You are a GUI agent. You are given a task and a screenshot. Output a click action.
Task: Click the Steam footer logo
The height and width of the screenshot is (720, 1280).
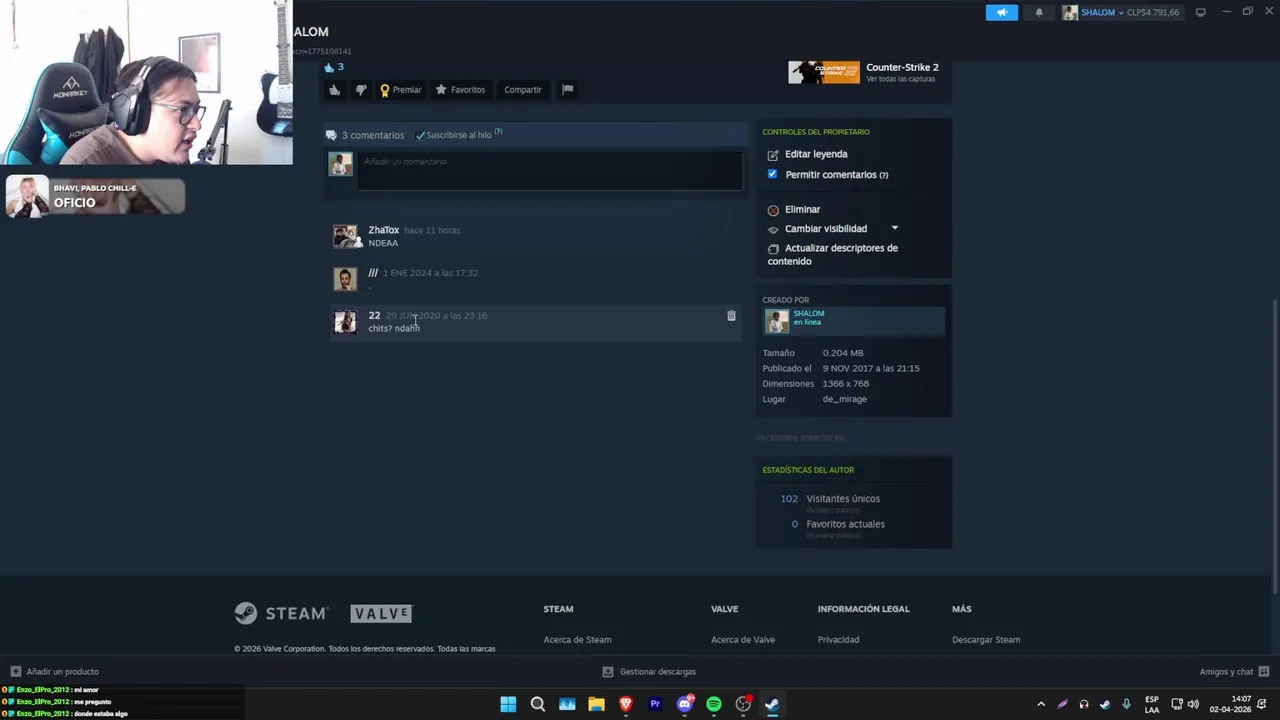click(x=281, y=613)
